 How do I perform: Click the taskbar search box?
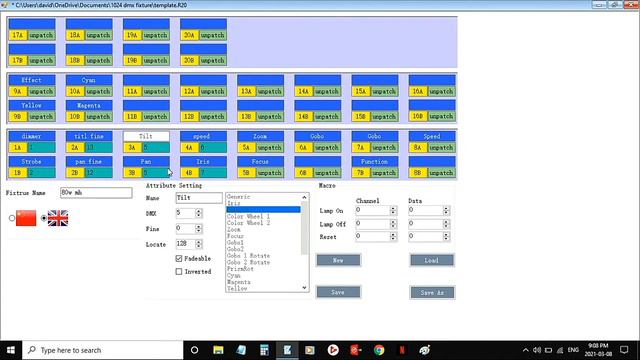pyautogui.click(x=103, y=350)
